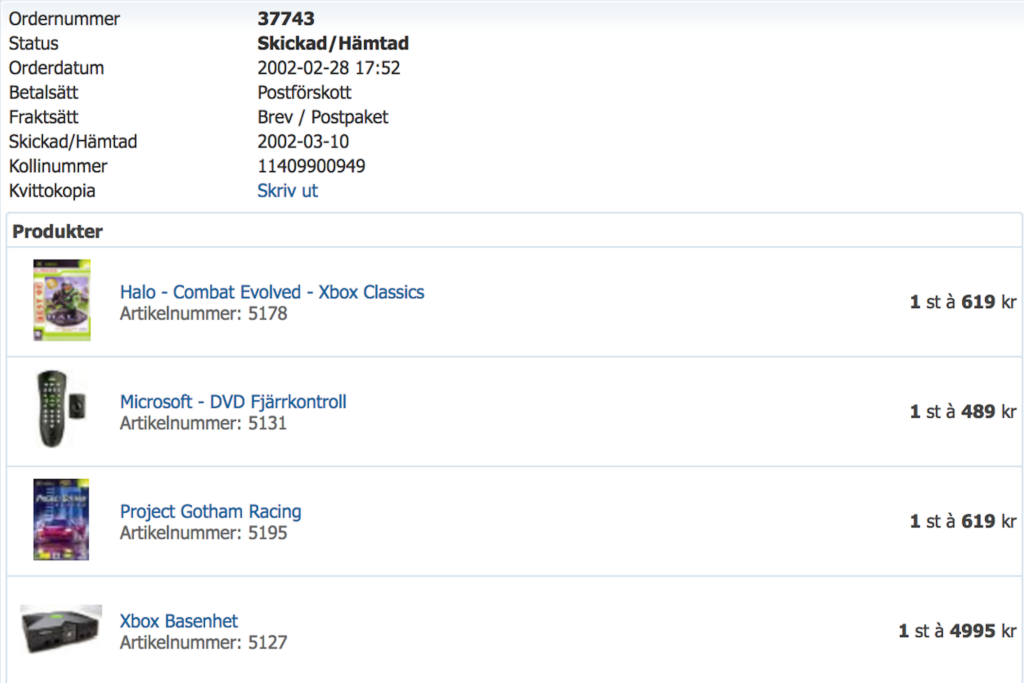Click the Postförskott payment method text
Viewport: 1024px width, 683px height.
coord(304,92)
